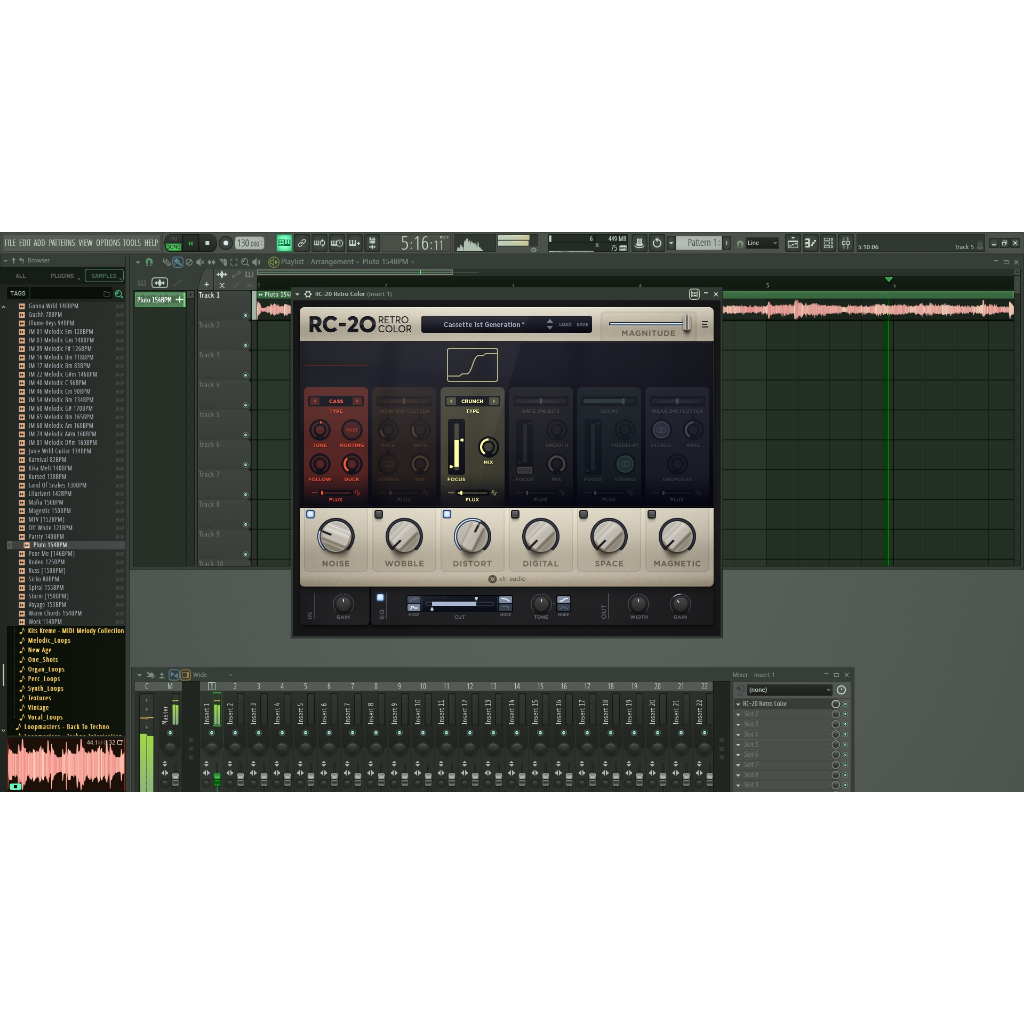Toggle Pattern/Song mode switch
1024x1024 pixels.
coord(173,243)
